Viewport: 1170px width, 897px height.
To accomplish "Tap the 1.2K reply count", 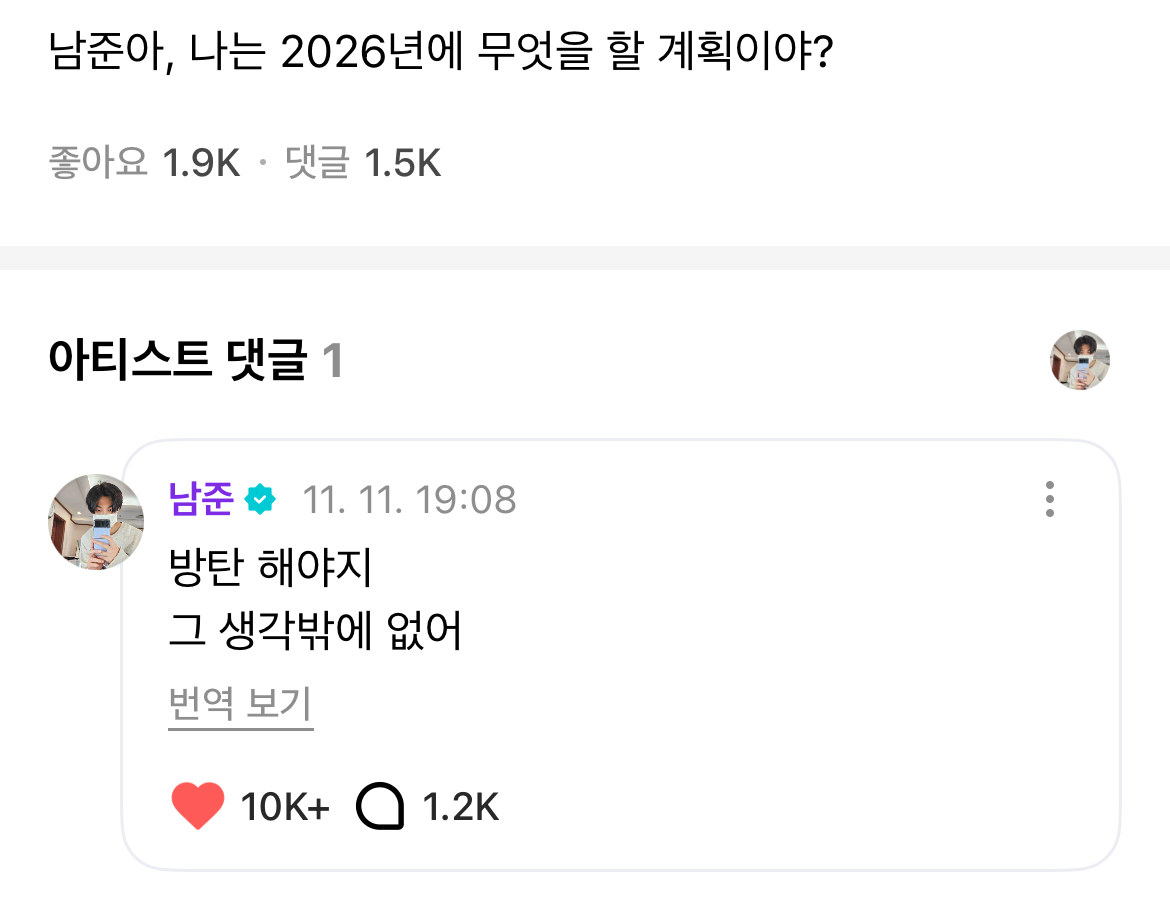I will coord(461,806).
